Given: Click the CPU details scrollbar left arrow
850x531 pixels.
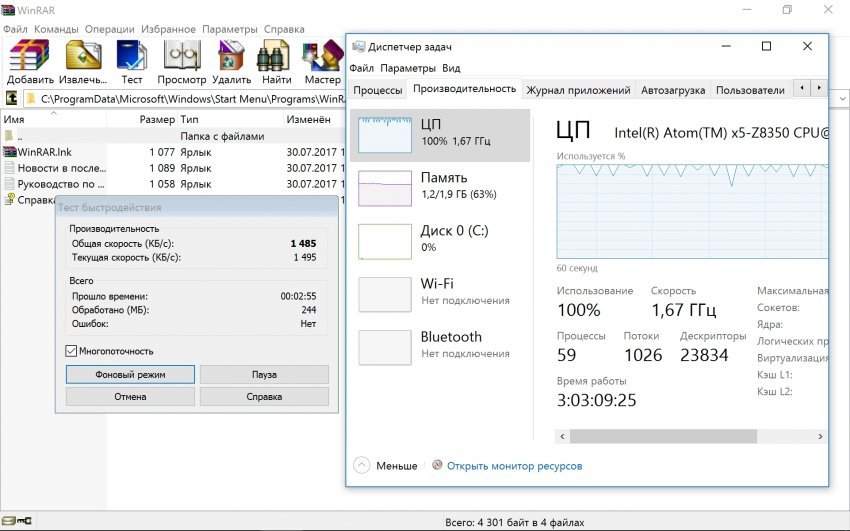Looking at the screenshot, I should pyautogui.click(x=562, y=436).
